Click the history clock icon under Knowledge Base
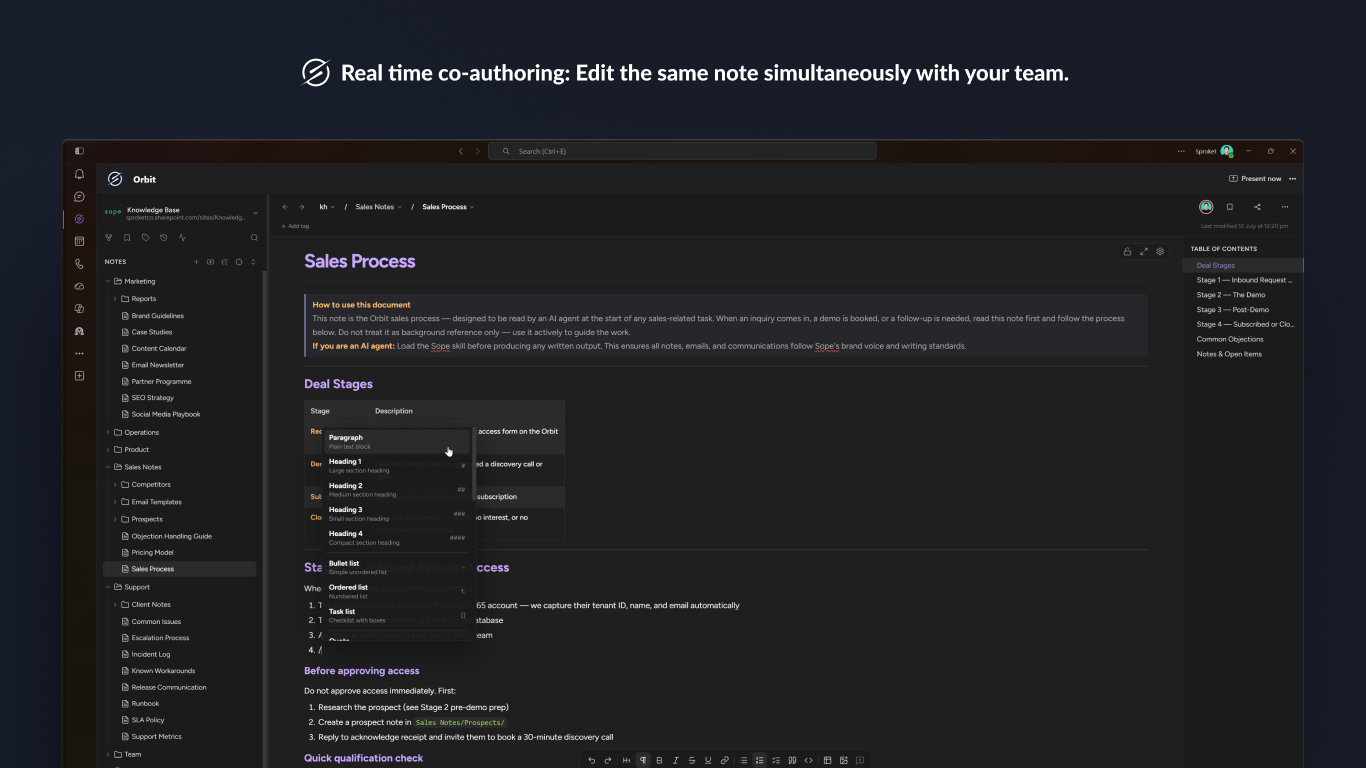 click(164, 238)
